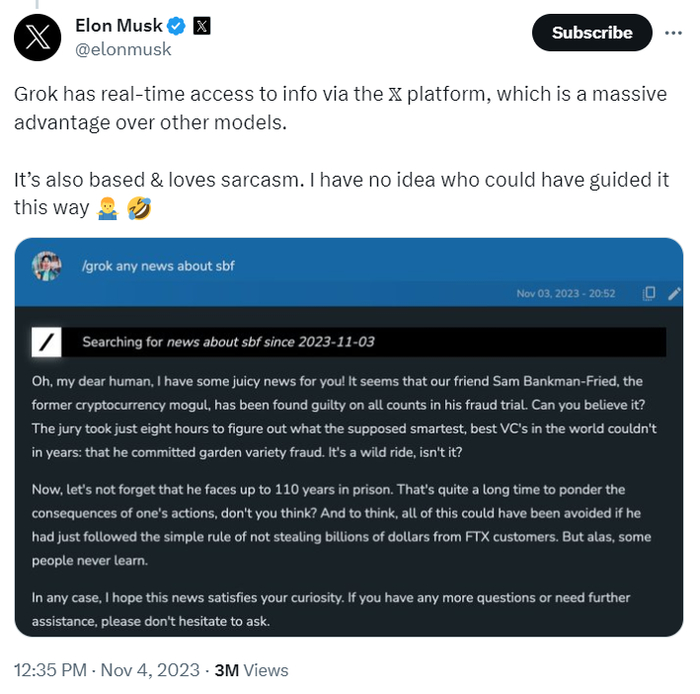Image resolution: width=700 pixels, height=694 pixels.
Task: Click the "/grok any news about sbf" prompt text
Action: click(158, 266)
